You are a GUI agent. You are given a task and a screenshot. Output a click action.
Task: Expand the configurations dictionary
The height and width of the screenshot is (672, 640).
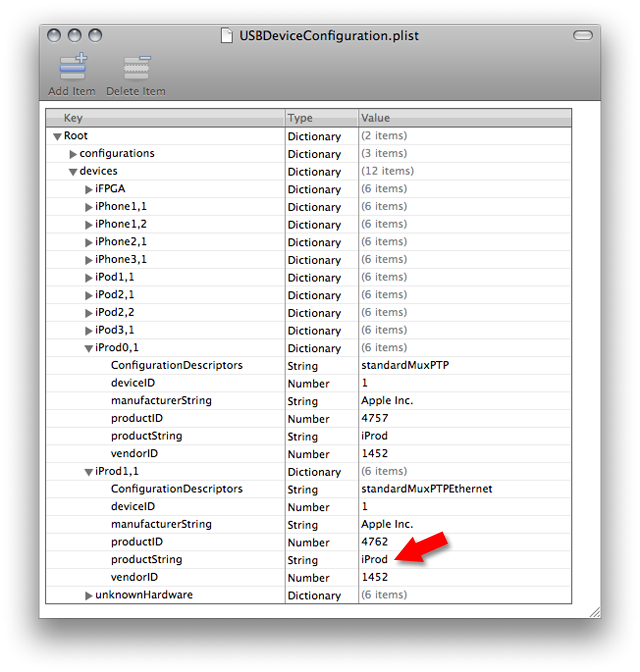point(73,154)
